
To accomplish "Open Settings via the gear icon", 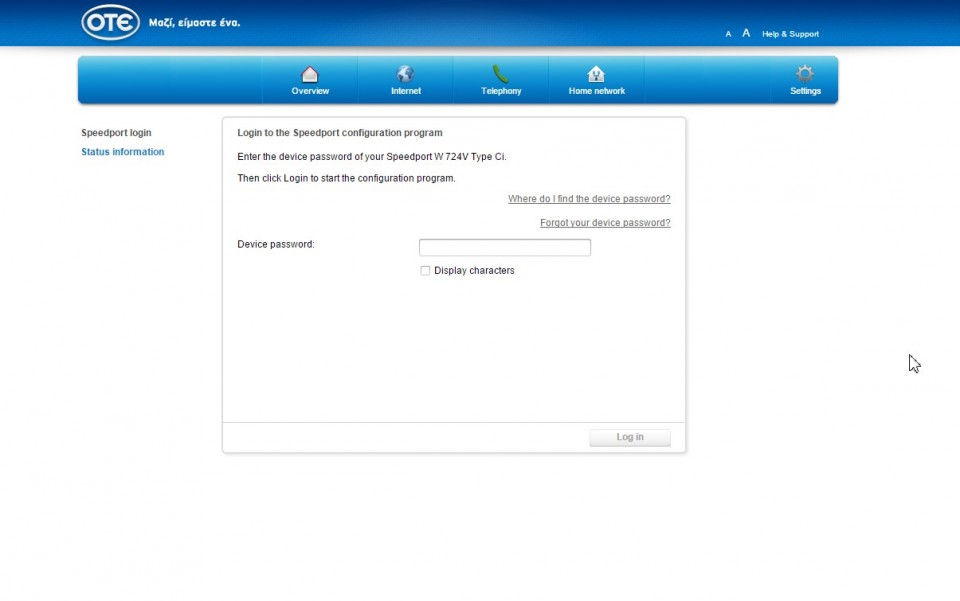I will [805, 74].
